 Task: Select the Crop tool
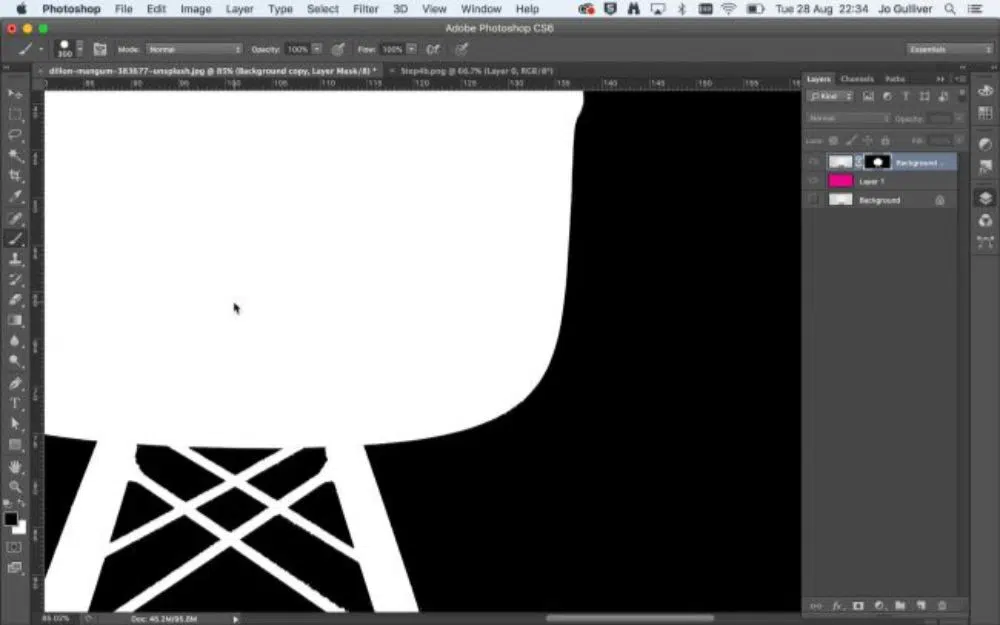click(15, 176)
